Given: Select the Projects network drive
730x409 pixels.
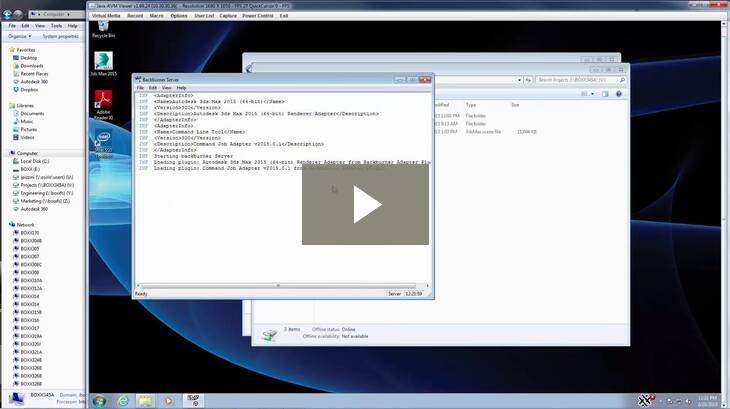Looking at the screenshot, I should (x=47, y=185).
